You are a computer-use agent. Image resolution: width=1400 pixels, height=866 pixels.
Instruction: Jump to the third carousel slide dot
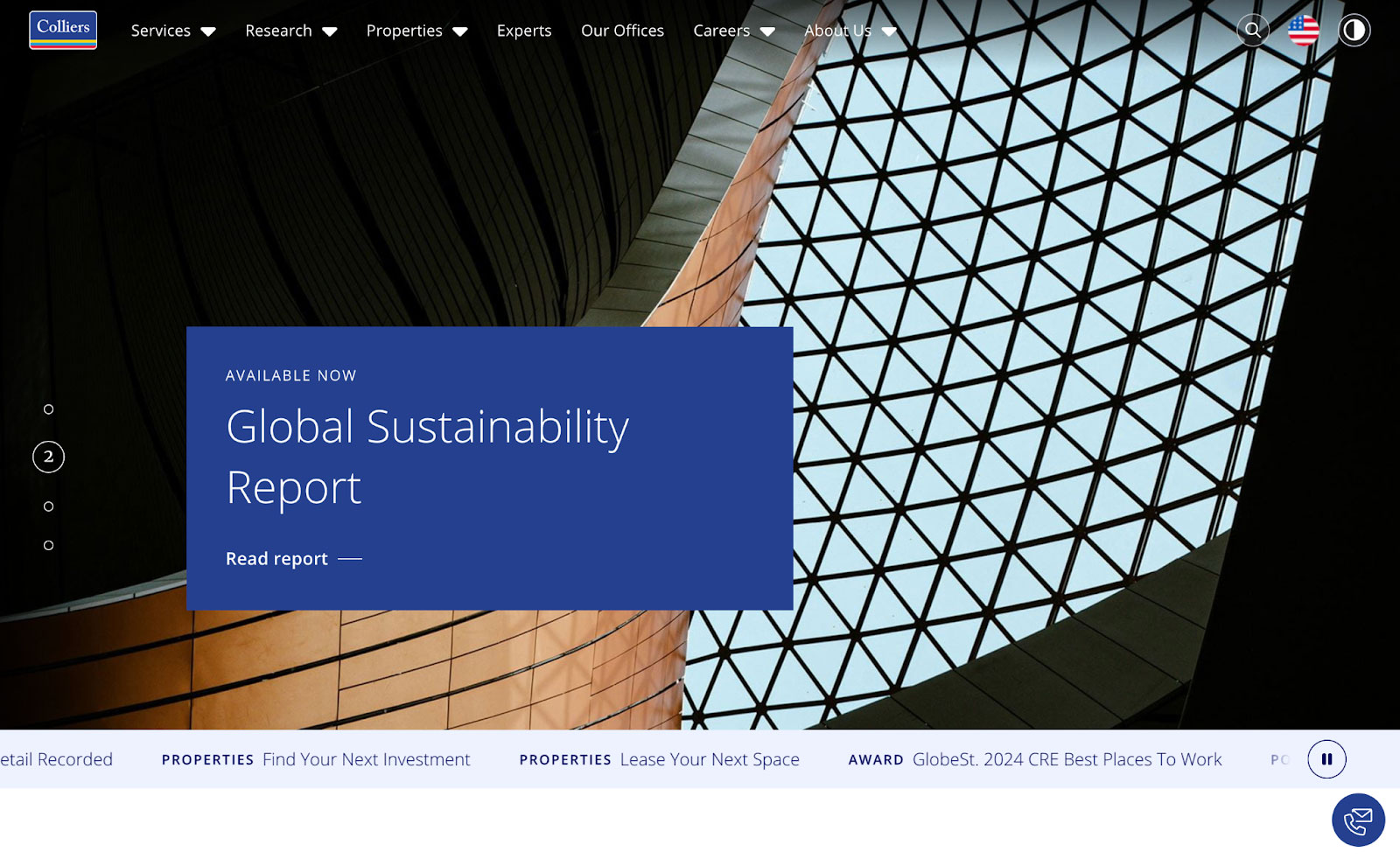49,506
